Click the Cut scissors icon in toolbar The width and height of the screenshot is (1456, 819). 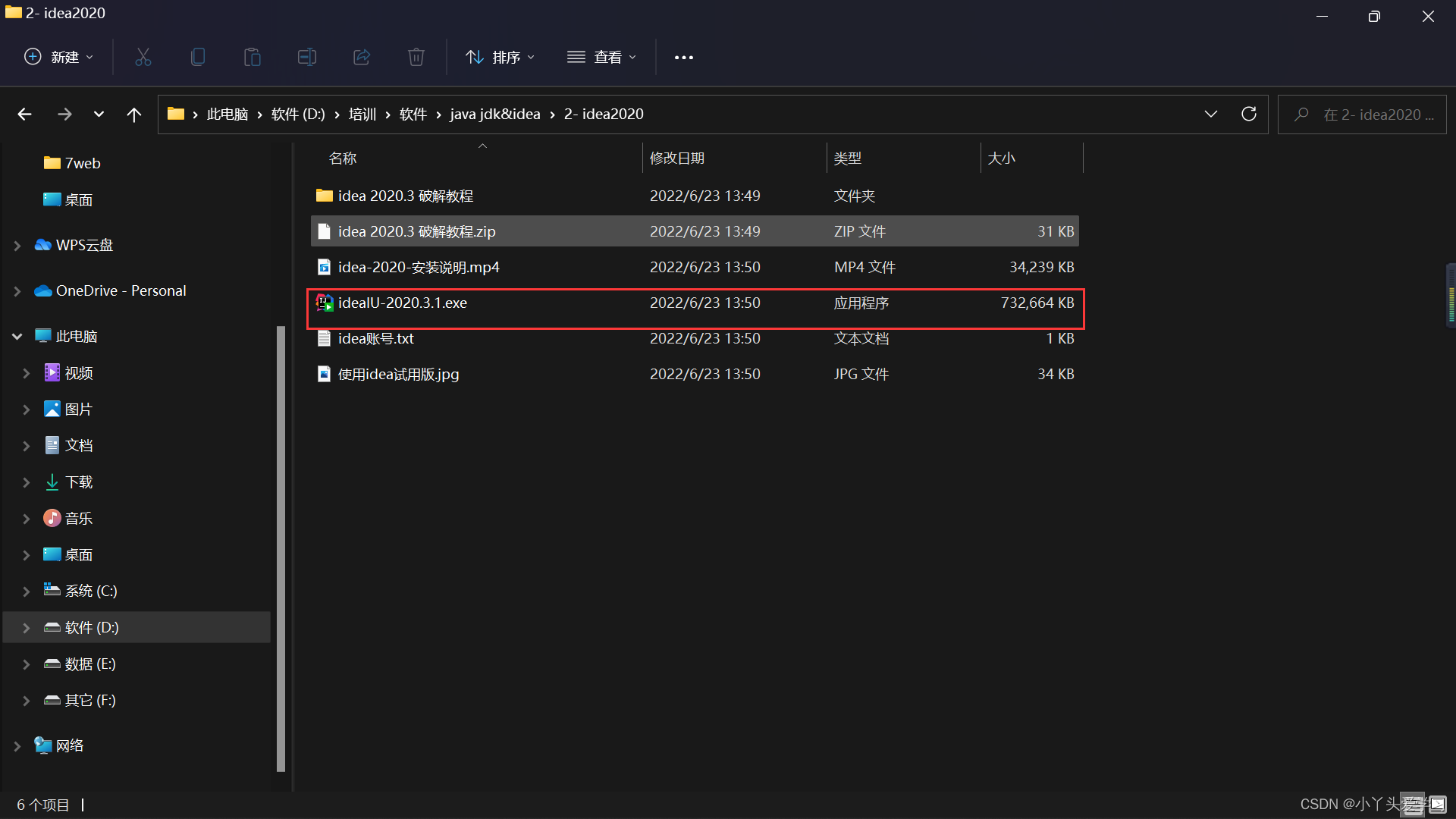[143, 57]
